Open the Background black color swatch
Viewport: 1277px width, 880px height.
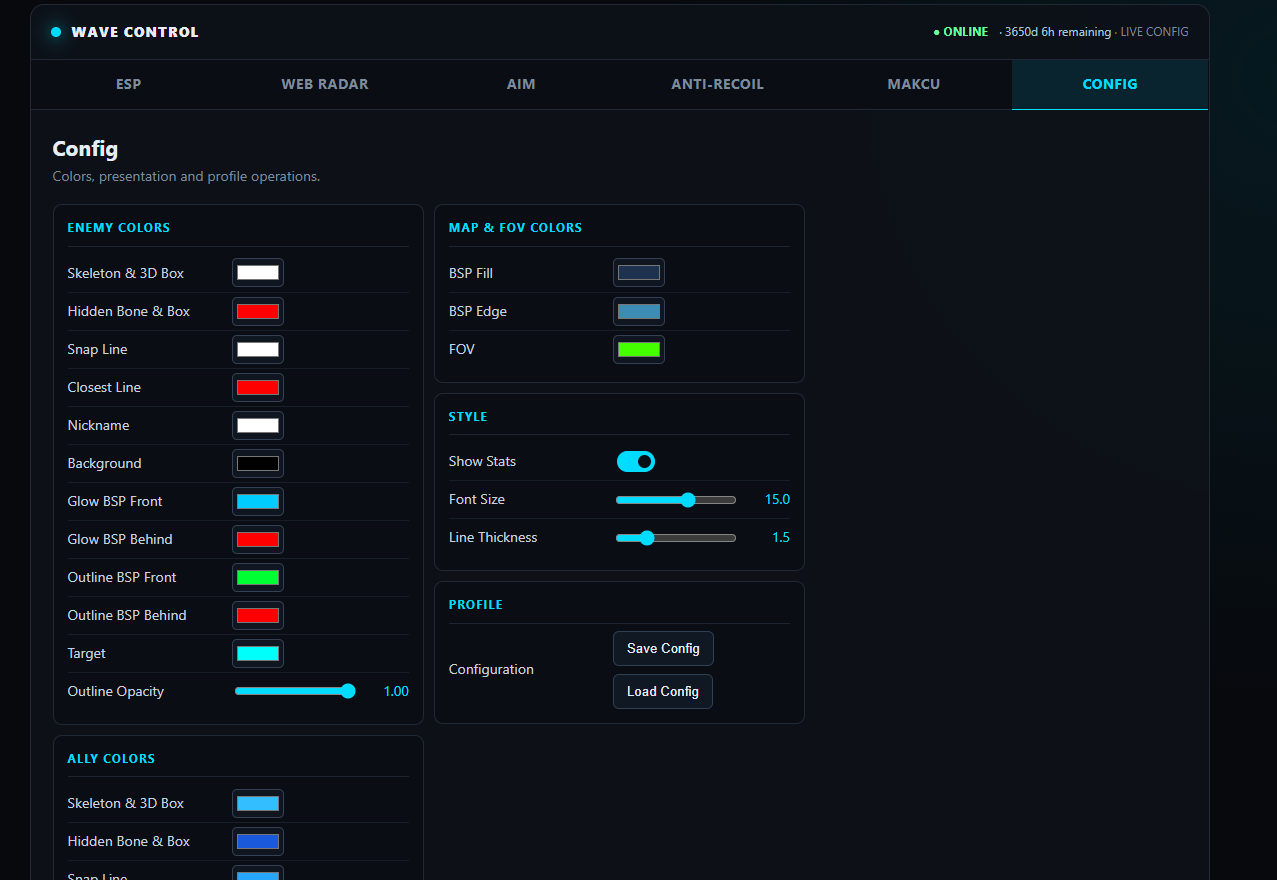[x=258, y=463]
